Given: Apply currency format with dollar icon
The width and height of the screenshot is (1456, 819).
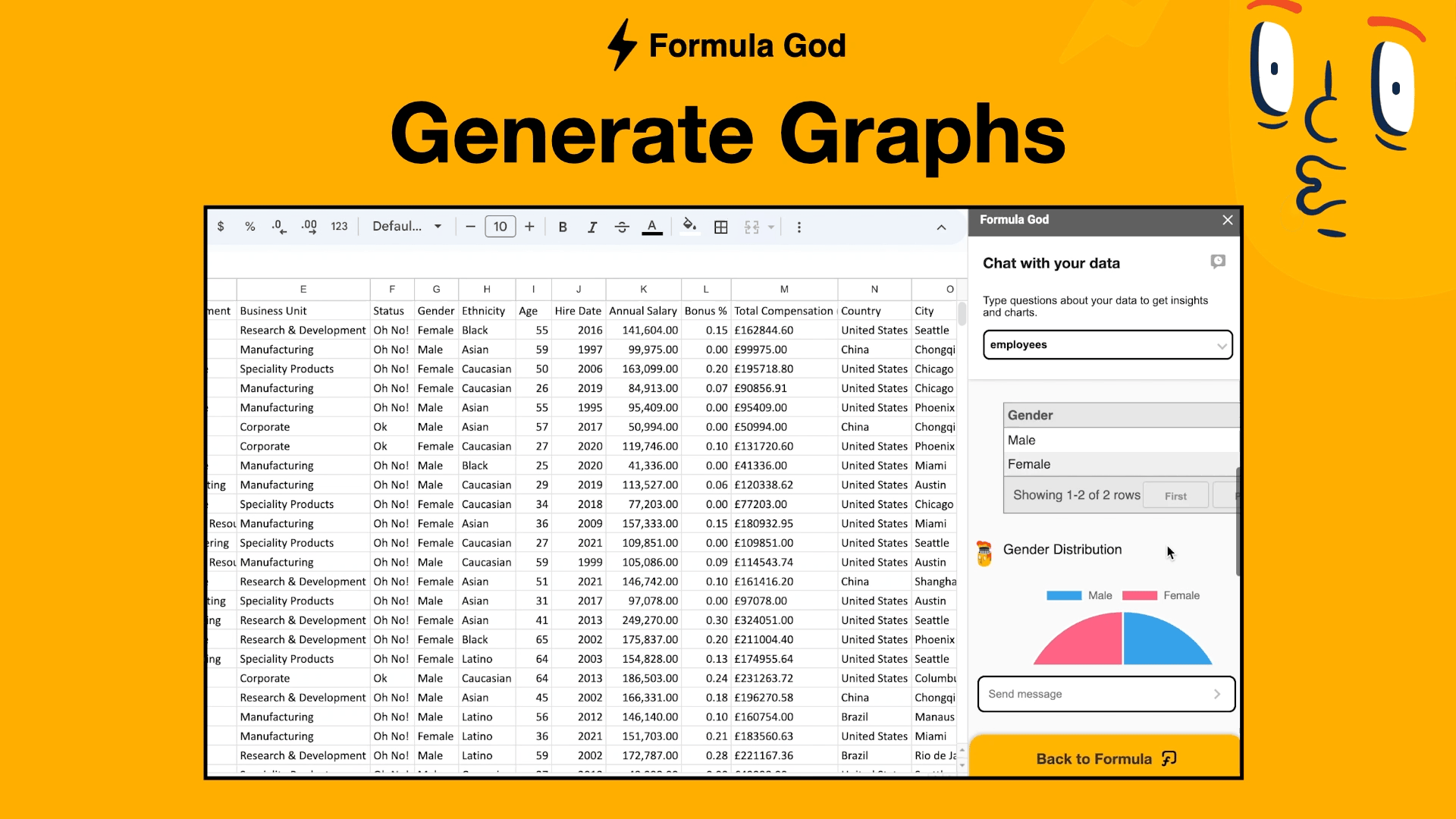Looking at the screenshot, I should pyautogui.click(x=221, y=226).
